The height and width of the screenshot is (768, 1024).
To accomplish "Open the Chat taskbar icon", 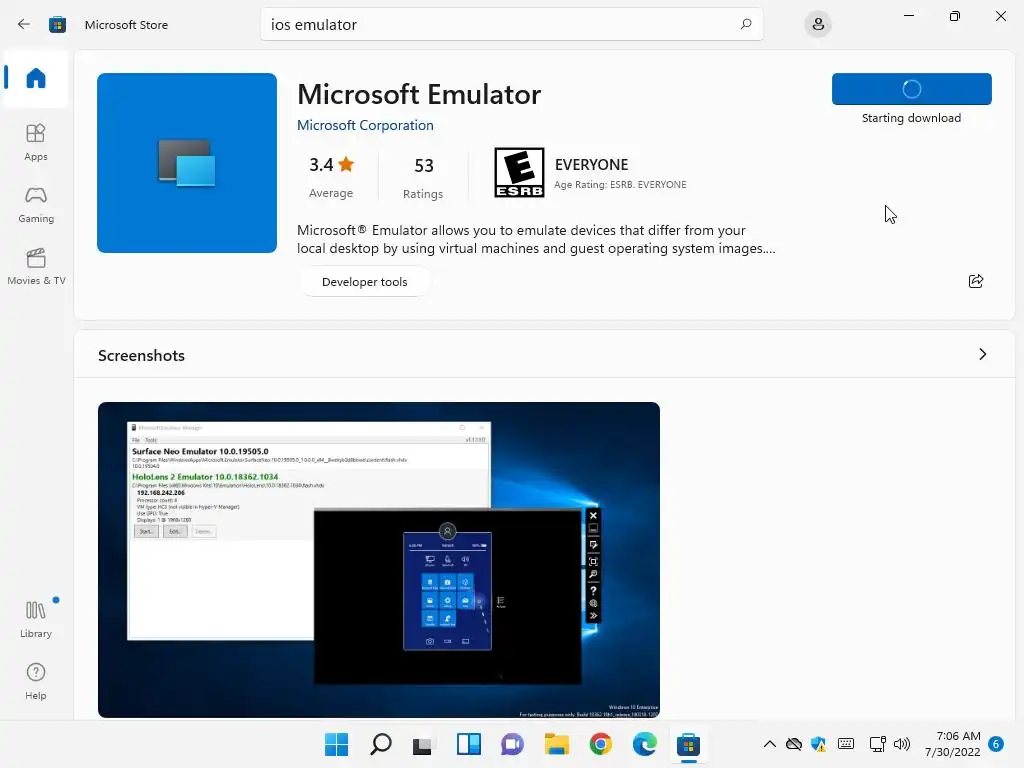I will click(x=513, y=744).
